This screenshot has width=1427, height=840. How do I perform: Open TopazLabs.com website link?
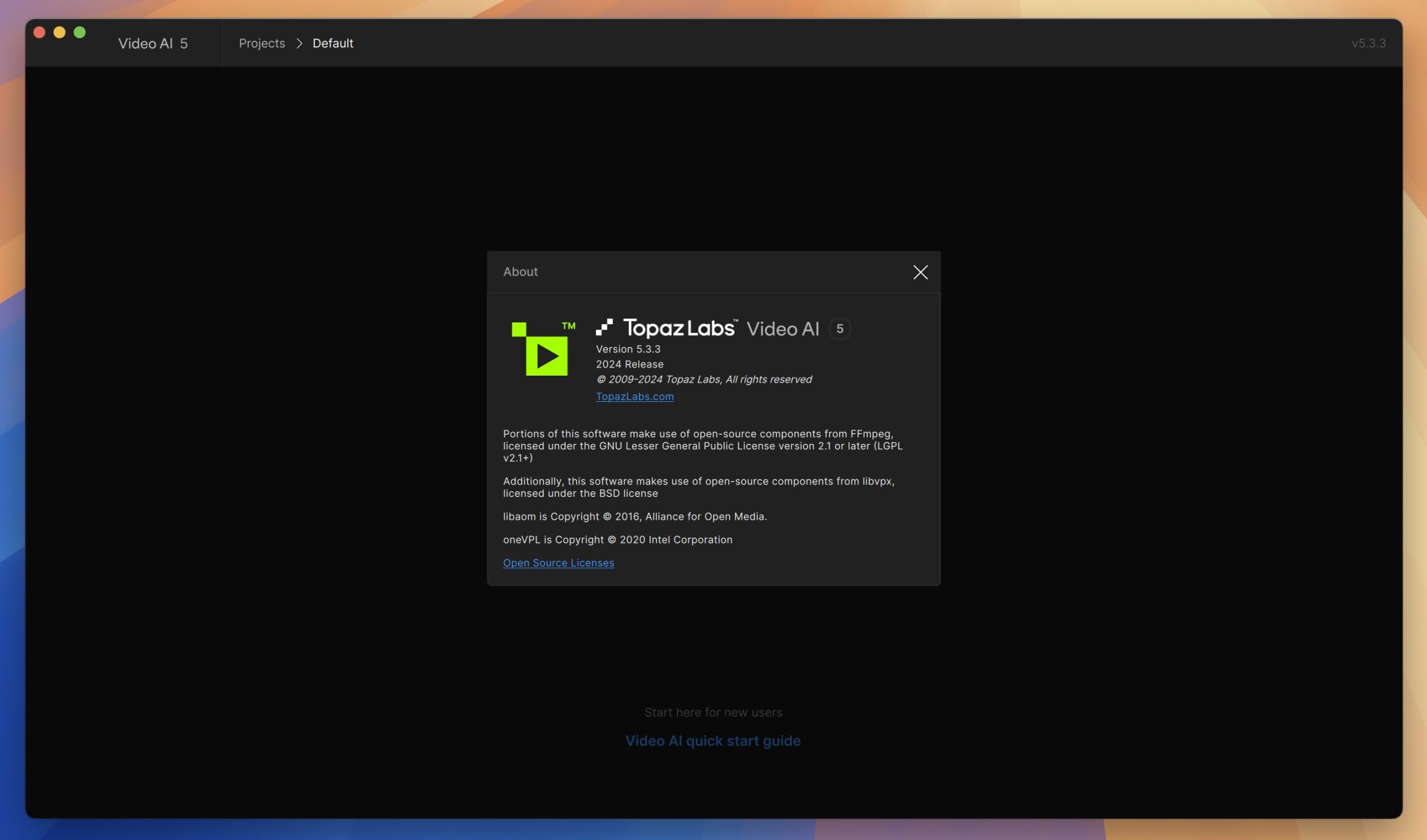tap(634, 396)
